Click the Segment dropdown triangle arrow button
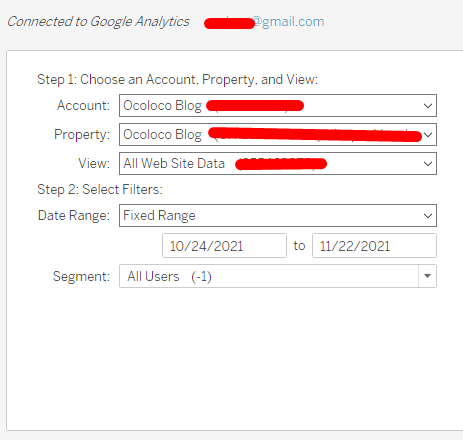 (427, 276)
